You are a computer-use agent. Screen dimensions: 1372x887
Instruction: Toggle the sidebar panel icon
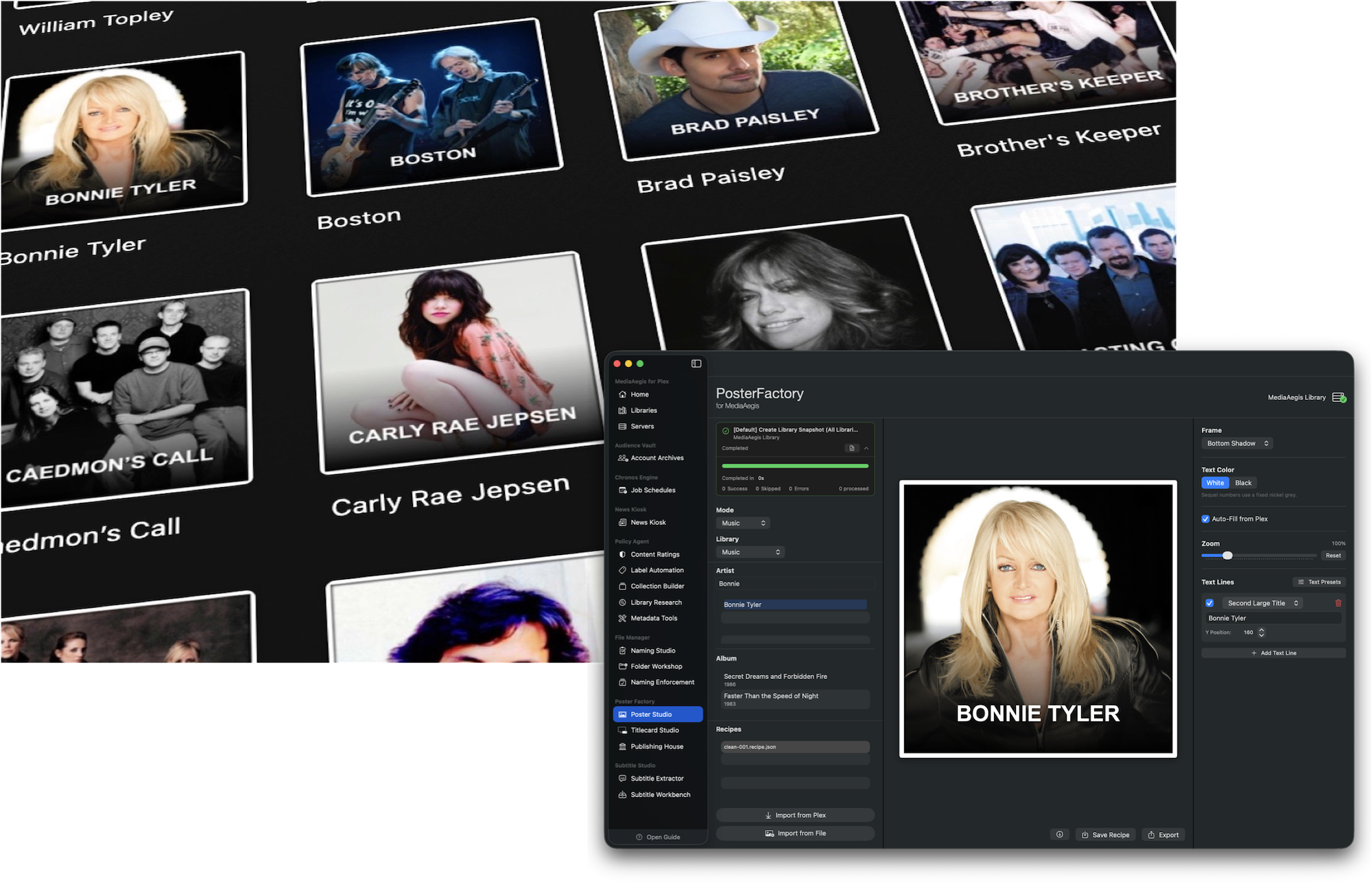click(696, 364)
